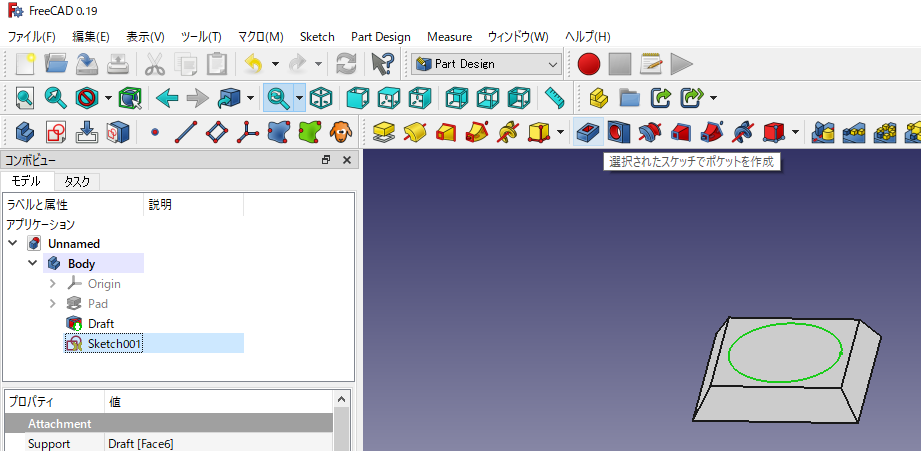Open the macro editor notepad icon

tap(651, 63)
